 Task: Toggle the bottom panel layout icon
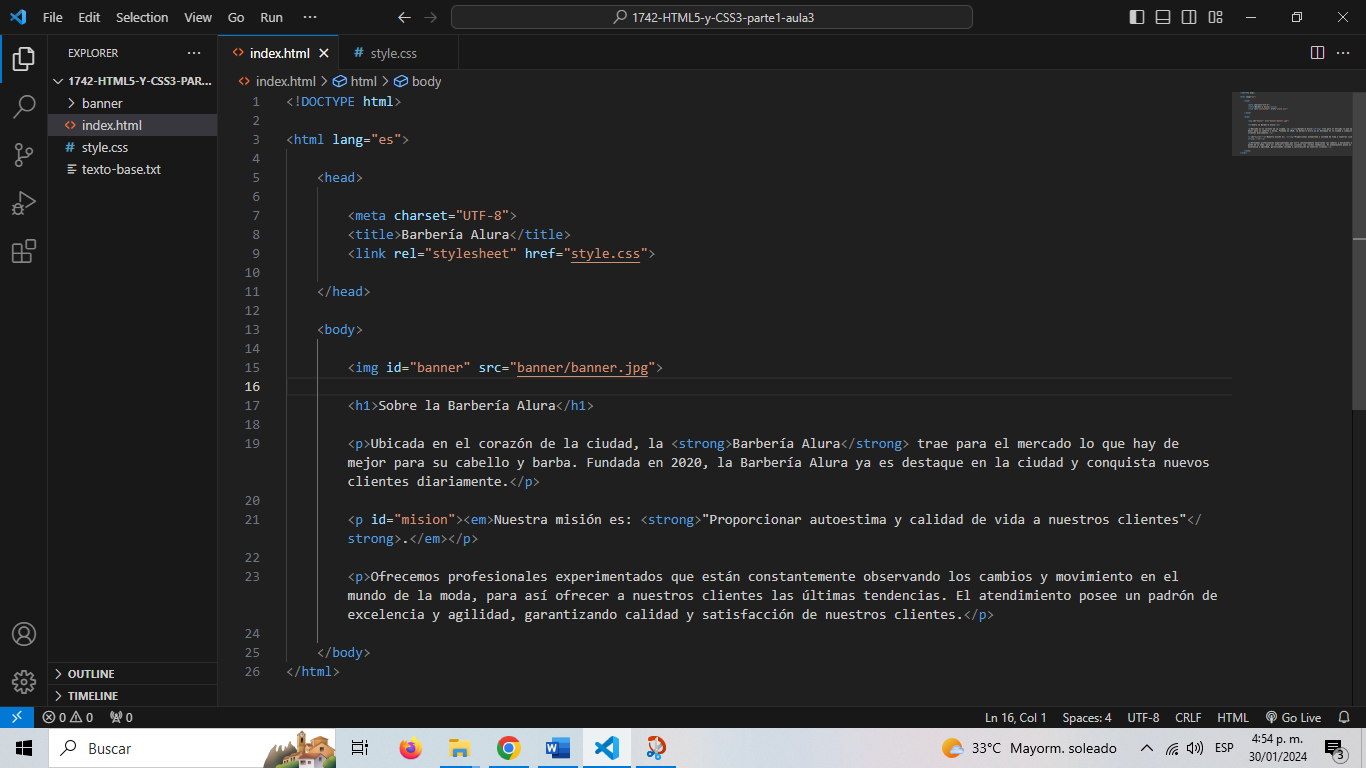pos(1163,17)
